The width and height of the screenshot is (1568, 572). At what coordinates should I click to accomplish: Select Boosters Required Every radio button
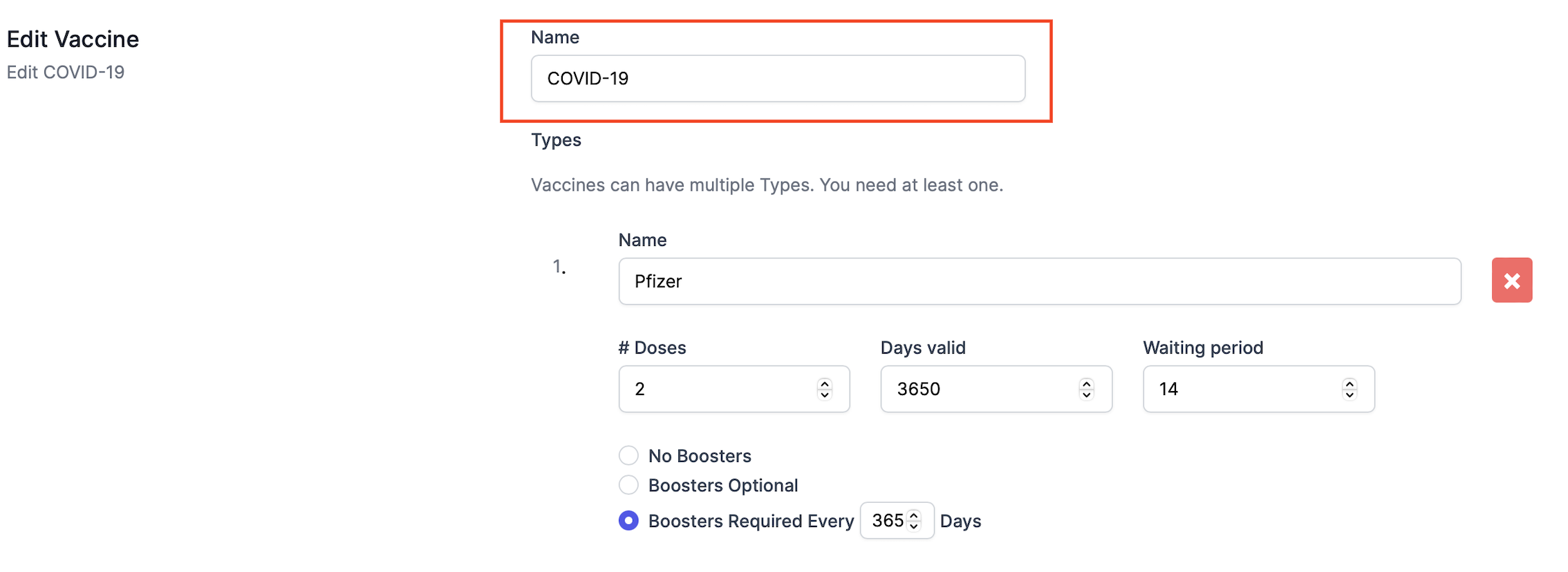pyautogui.click(x=628, y=520)
